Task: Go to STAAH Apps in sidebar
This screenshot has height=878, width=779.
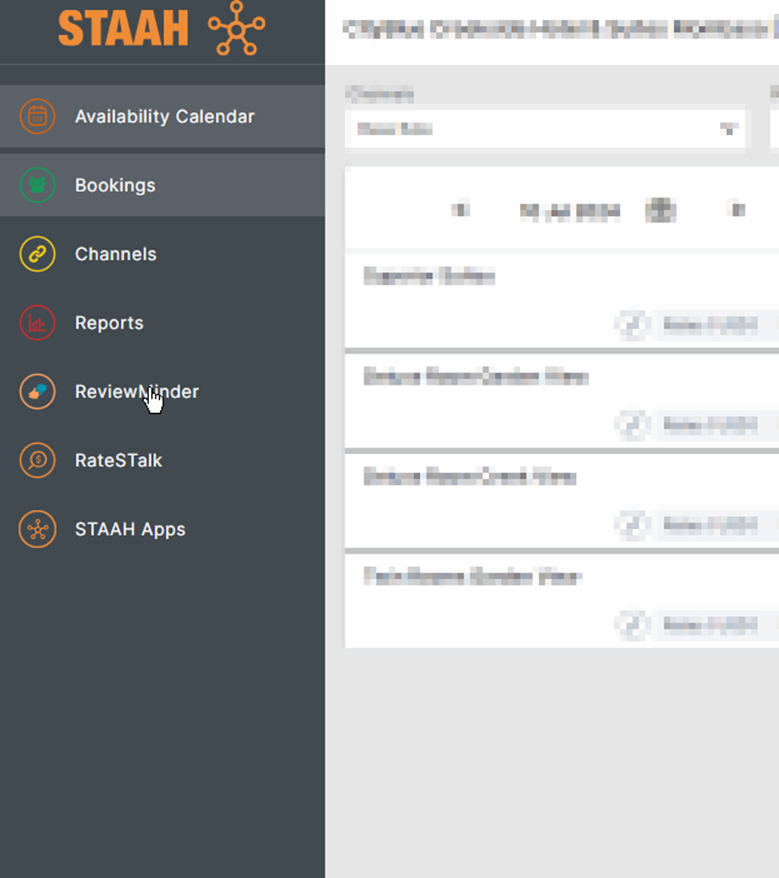Action: [x=130, y=530]
